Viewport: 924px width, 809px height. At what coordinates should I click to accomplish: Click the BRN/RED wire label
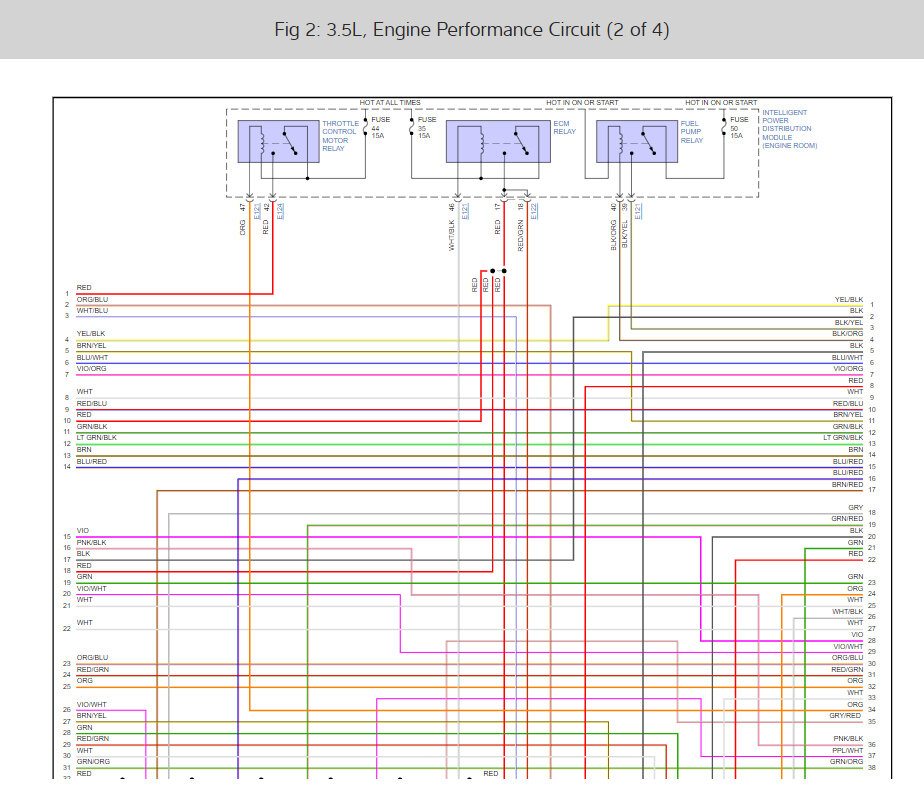847,484
